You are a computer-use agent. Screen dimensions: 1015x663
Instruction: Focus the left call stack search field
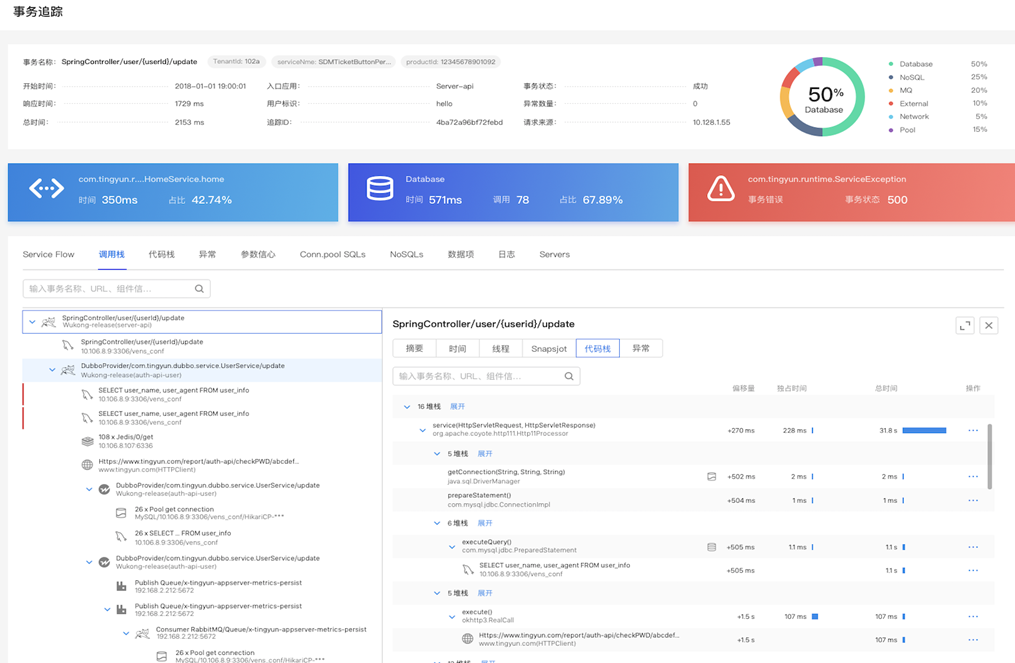pyautogui.click(x=117, y=289)
